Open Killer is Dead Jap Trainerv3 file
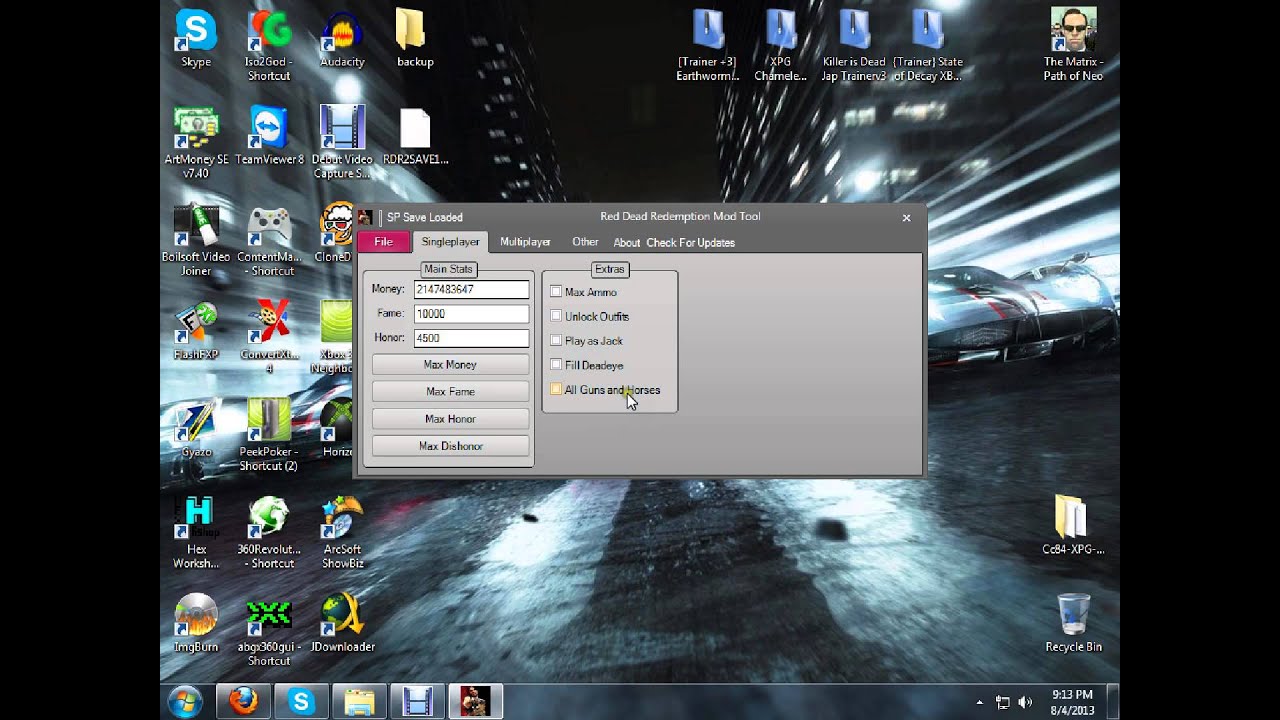1280x720 pixels. click(x=854, y=46)
